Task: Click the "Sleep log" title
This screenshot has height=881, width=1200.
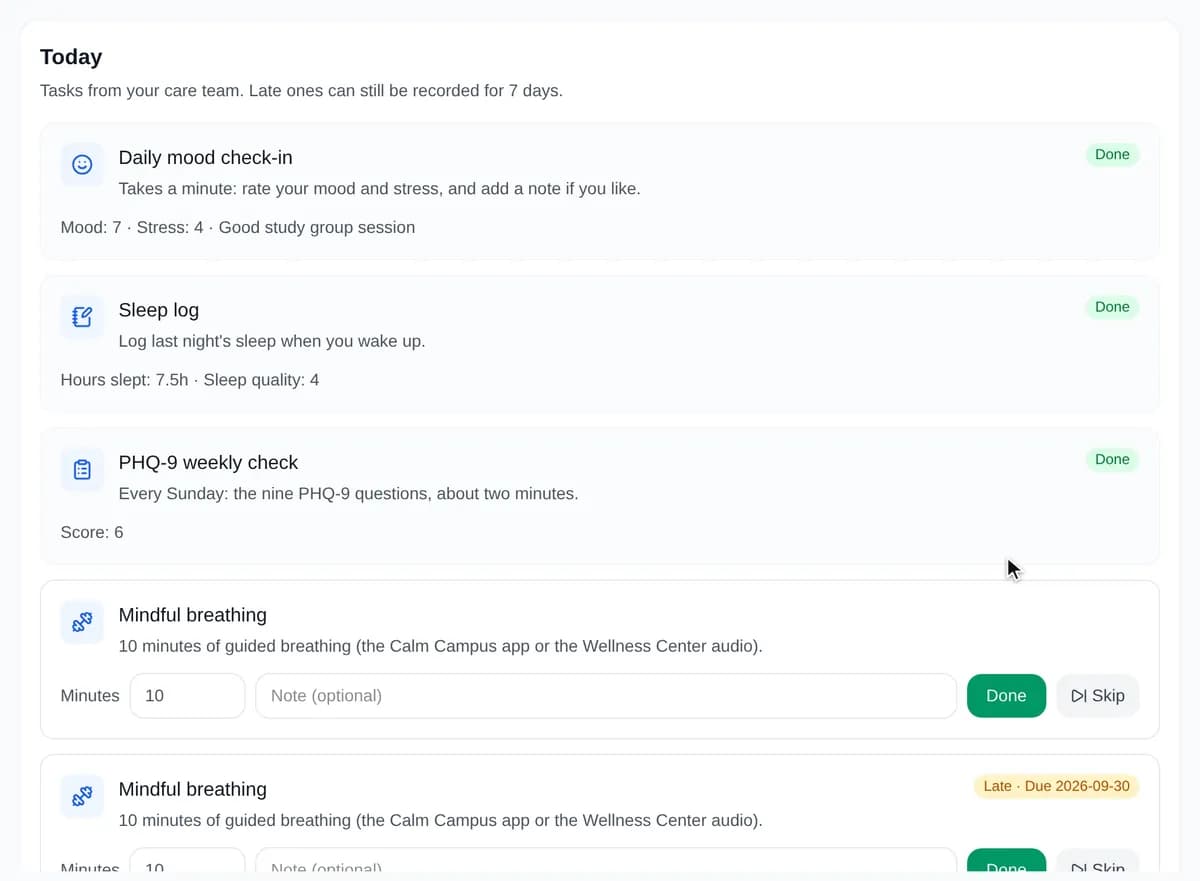Action: click(159, 310)
